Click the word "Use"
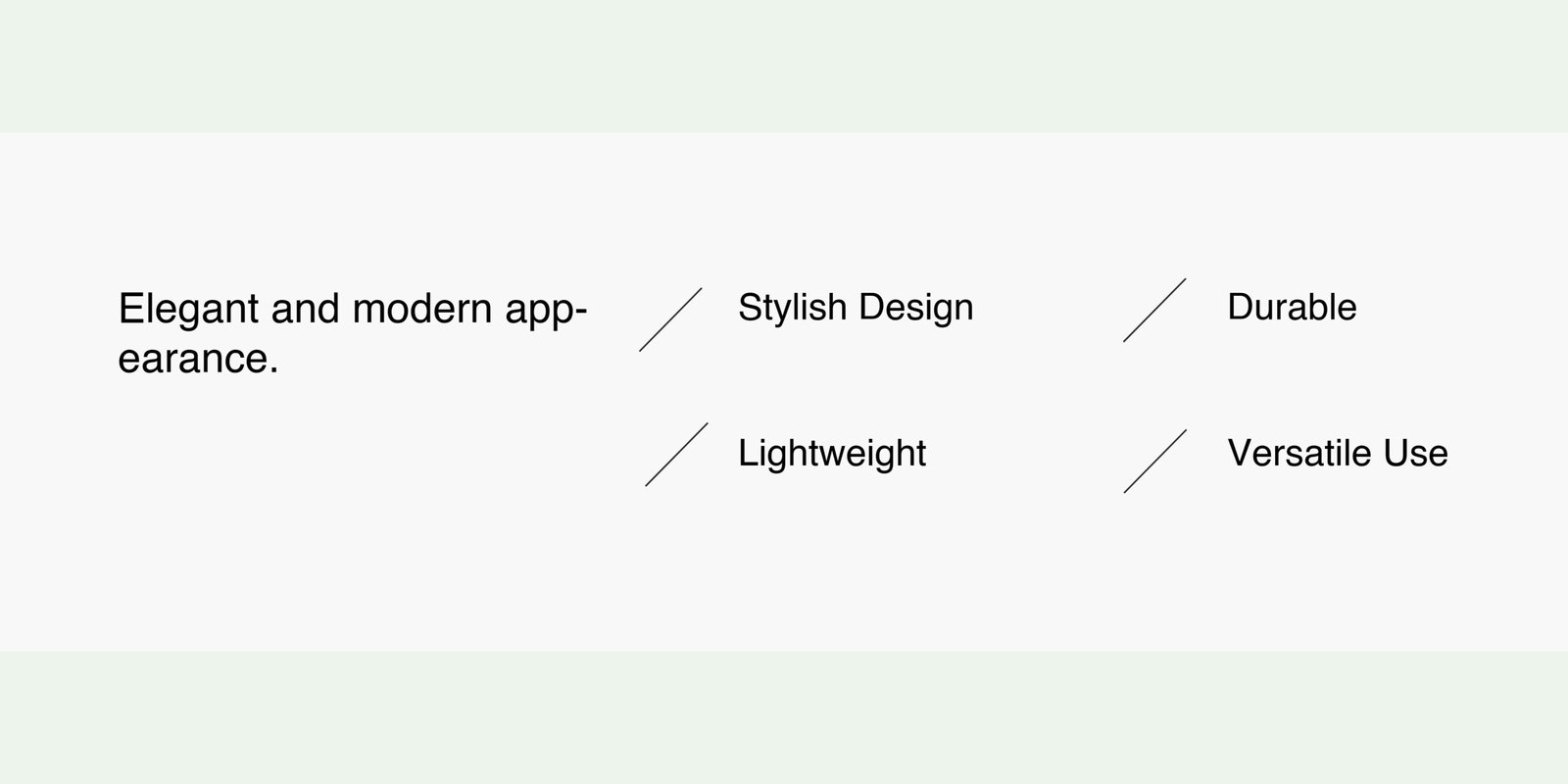Viewport: 1568px width, 784px height. coord(1416,453)
